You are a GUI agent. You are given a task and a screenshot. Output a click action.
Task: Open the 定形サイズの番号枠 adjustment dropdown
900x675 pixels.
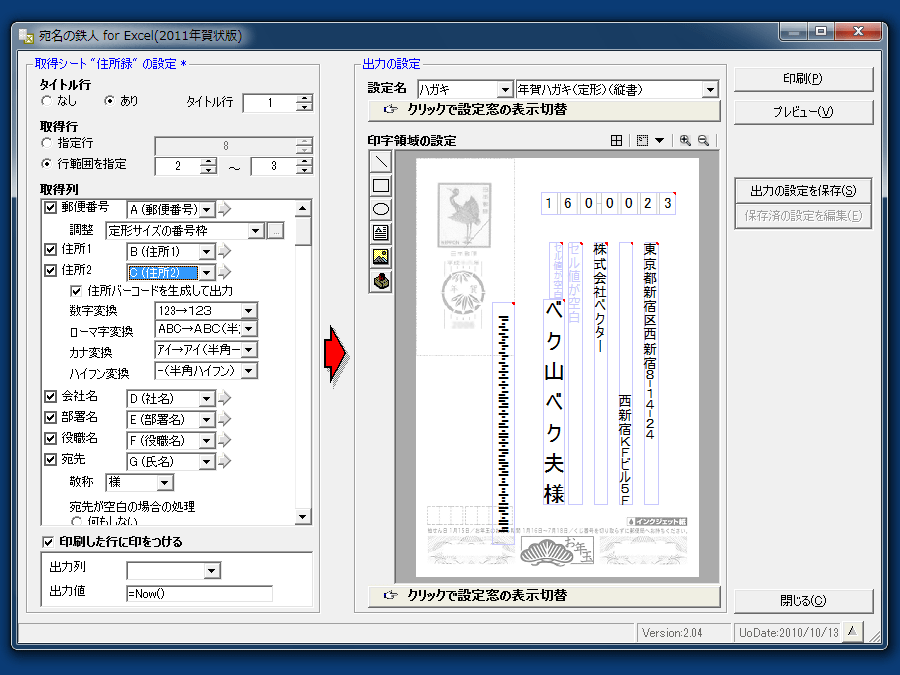[256, 231]
